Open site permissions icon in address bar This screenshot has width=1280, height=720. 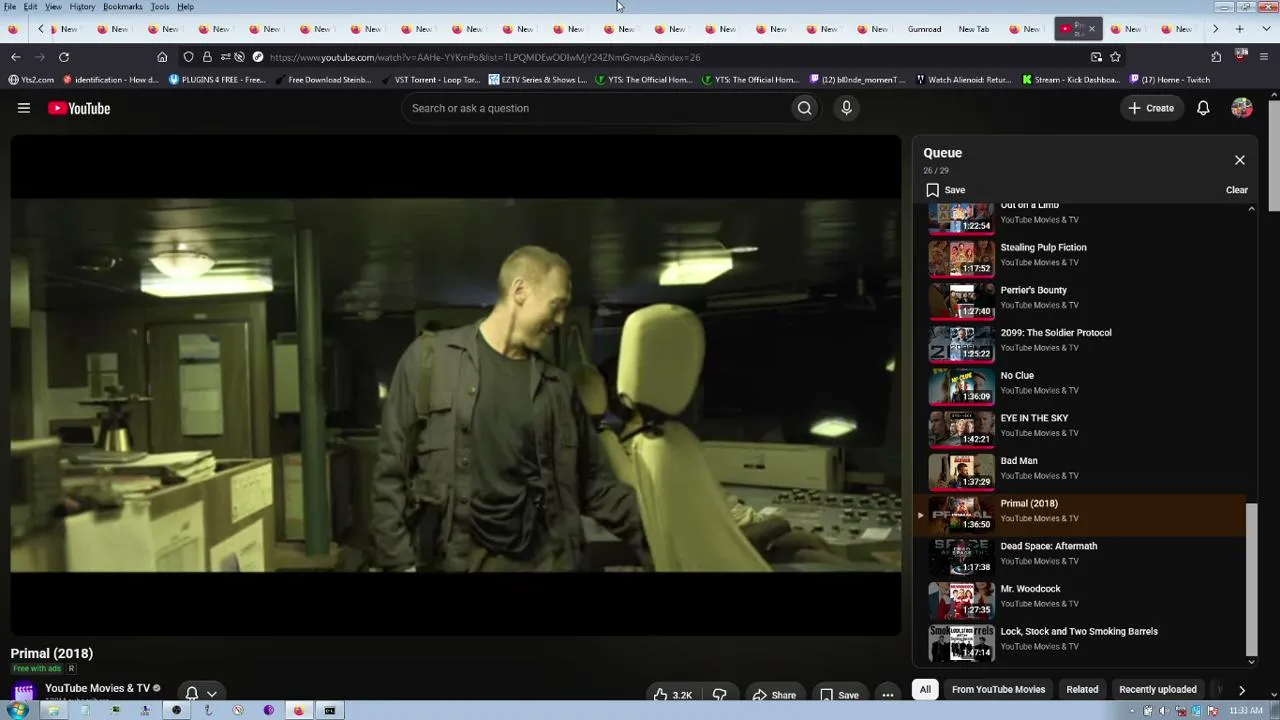226,57
